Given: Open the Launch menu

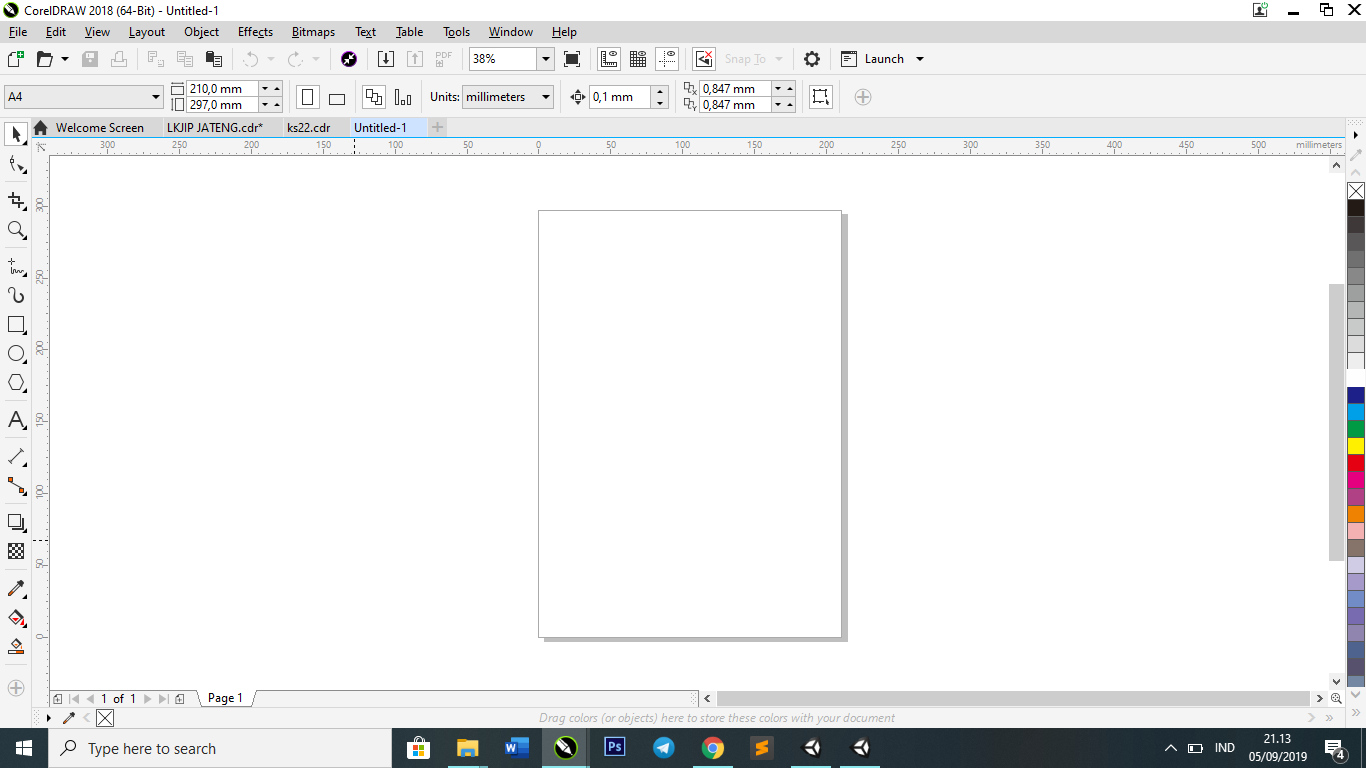Looking at the screenshot, I should 881,58.
